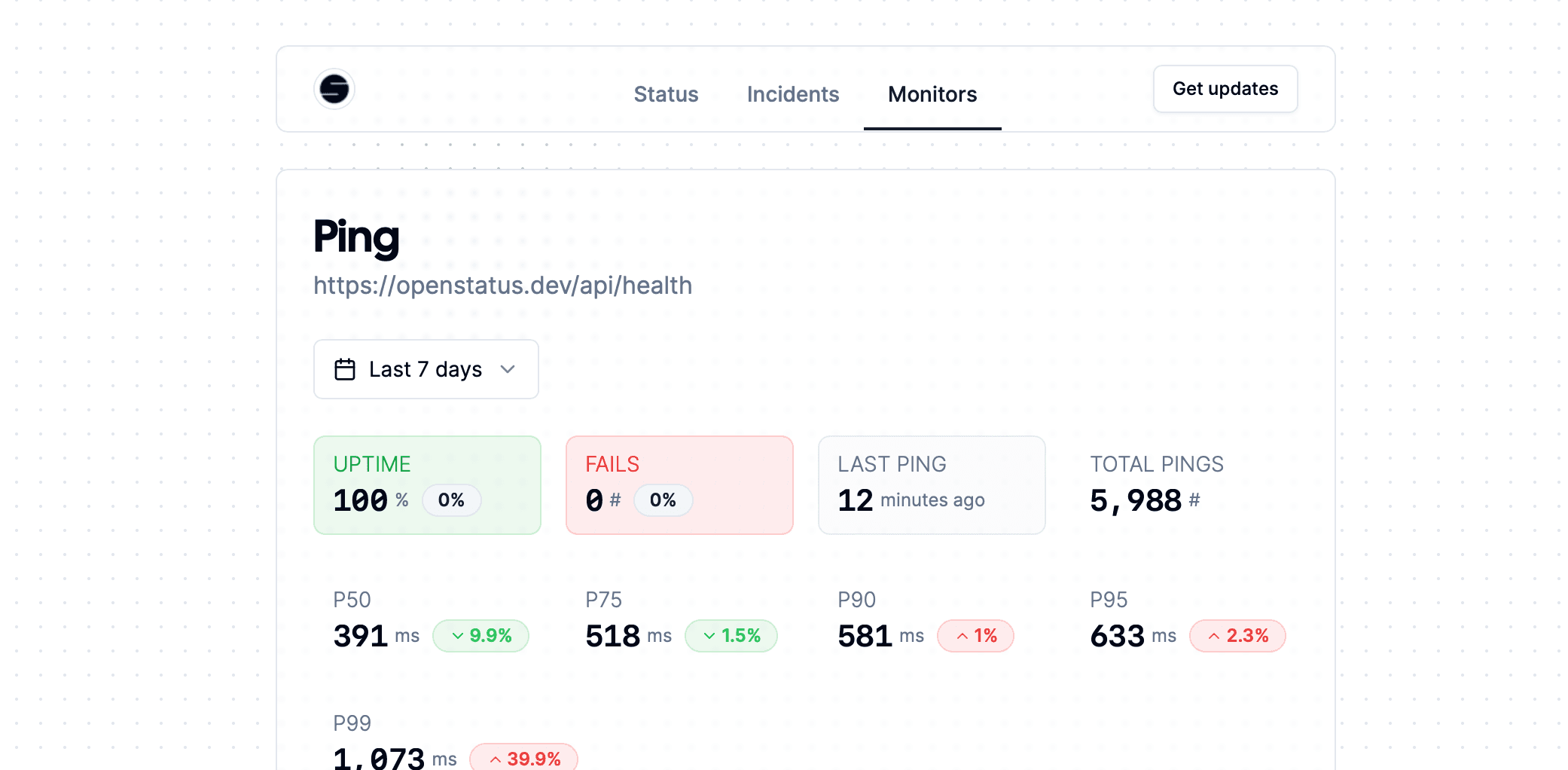This screenshot has width=1568, height=770.
Task: Click the 0% badge in UPTIME card
Action: [x=451, y=500]
